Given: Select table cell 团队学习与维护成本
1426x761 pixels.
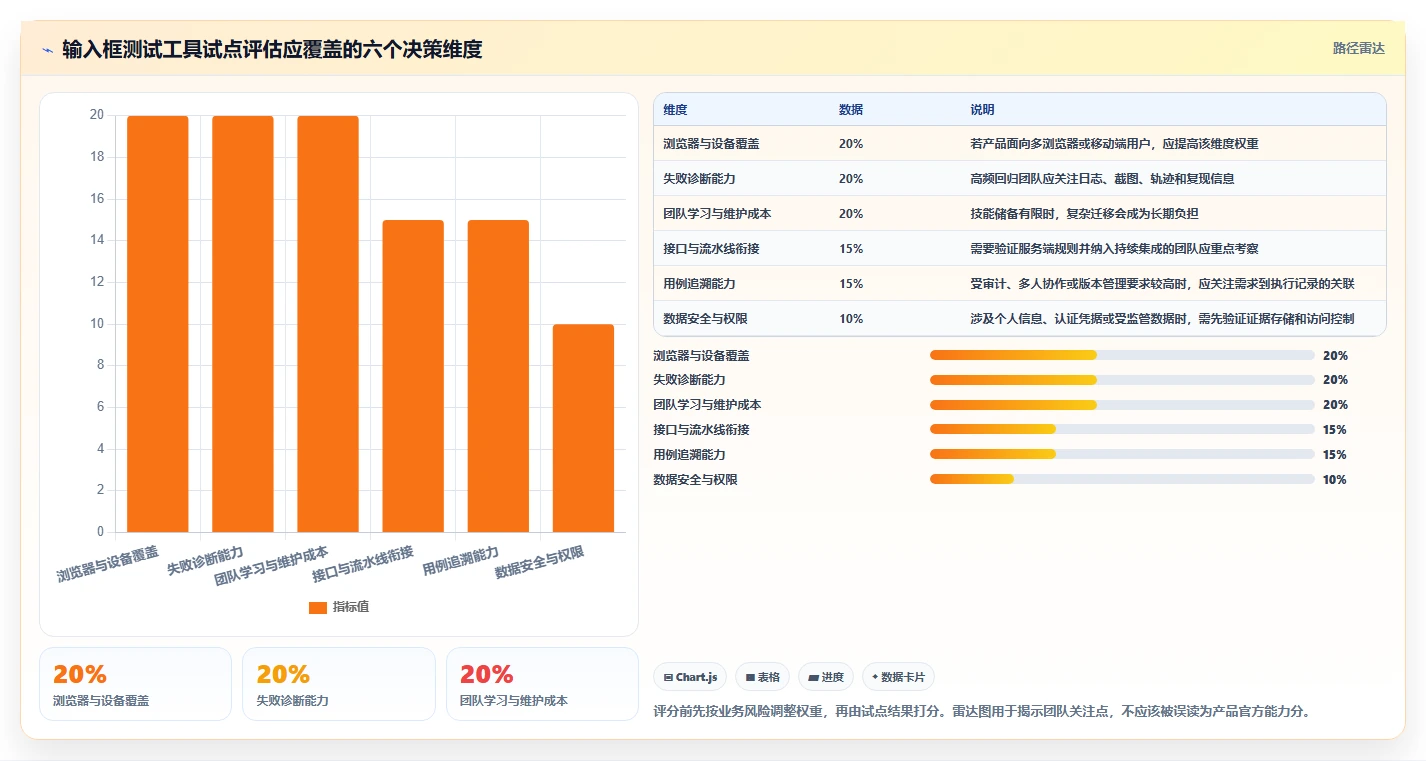Looking at the screenshot, I should pos(717,214).
